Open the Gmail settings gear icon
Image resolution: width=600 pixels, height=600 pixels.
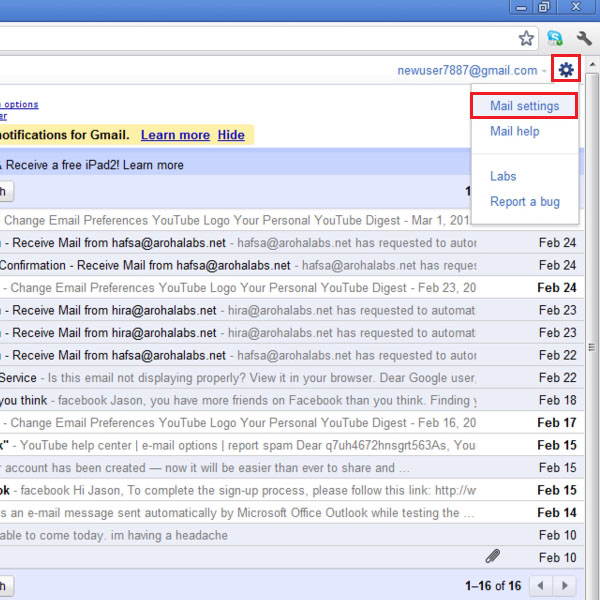point(566,69)
